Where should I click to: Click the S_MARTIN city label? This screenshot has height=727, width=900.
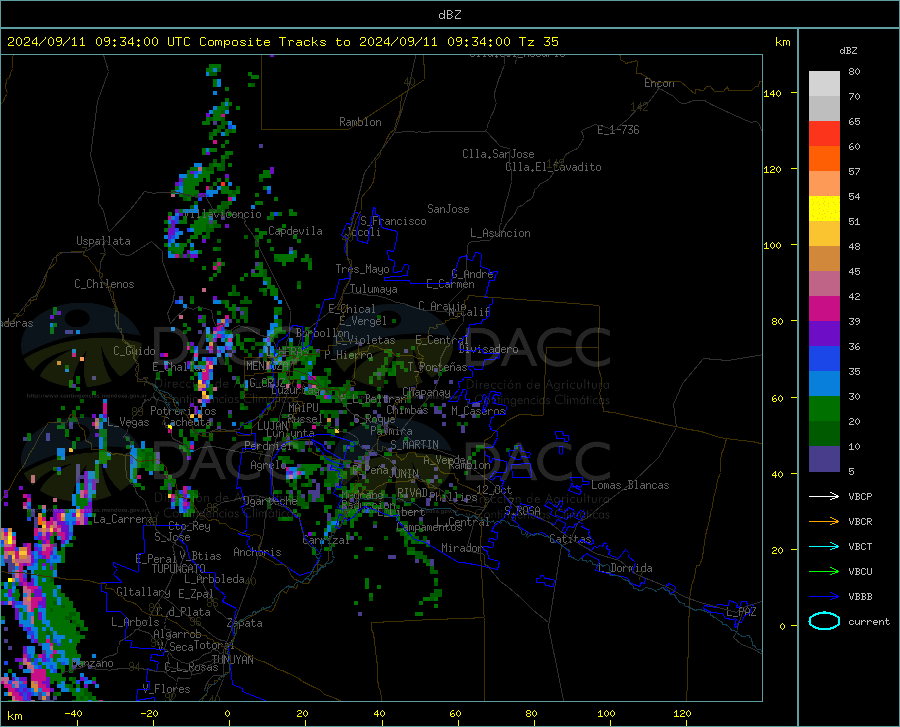tap(414, 445)
